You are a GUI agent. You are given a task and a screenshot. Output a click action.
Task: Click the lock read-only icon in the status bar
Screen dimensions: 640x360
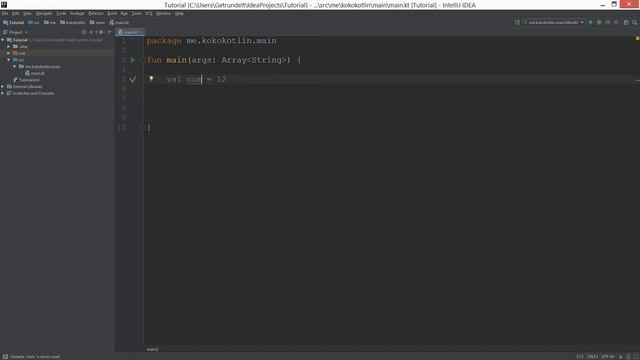[x=620, y=357]
